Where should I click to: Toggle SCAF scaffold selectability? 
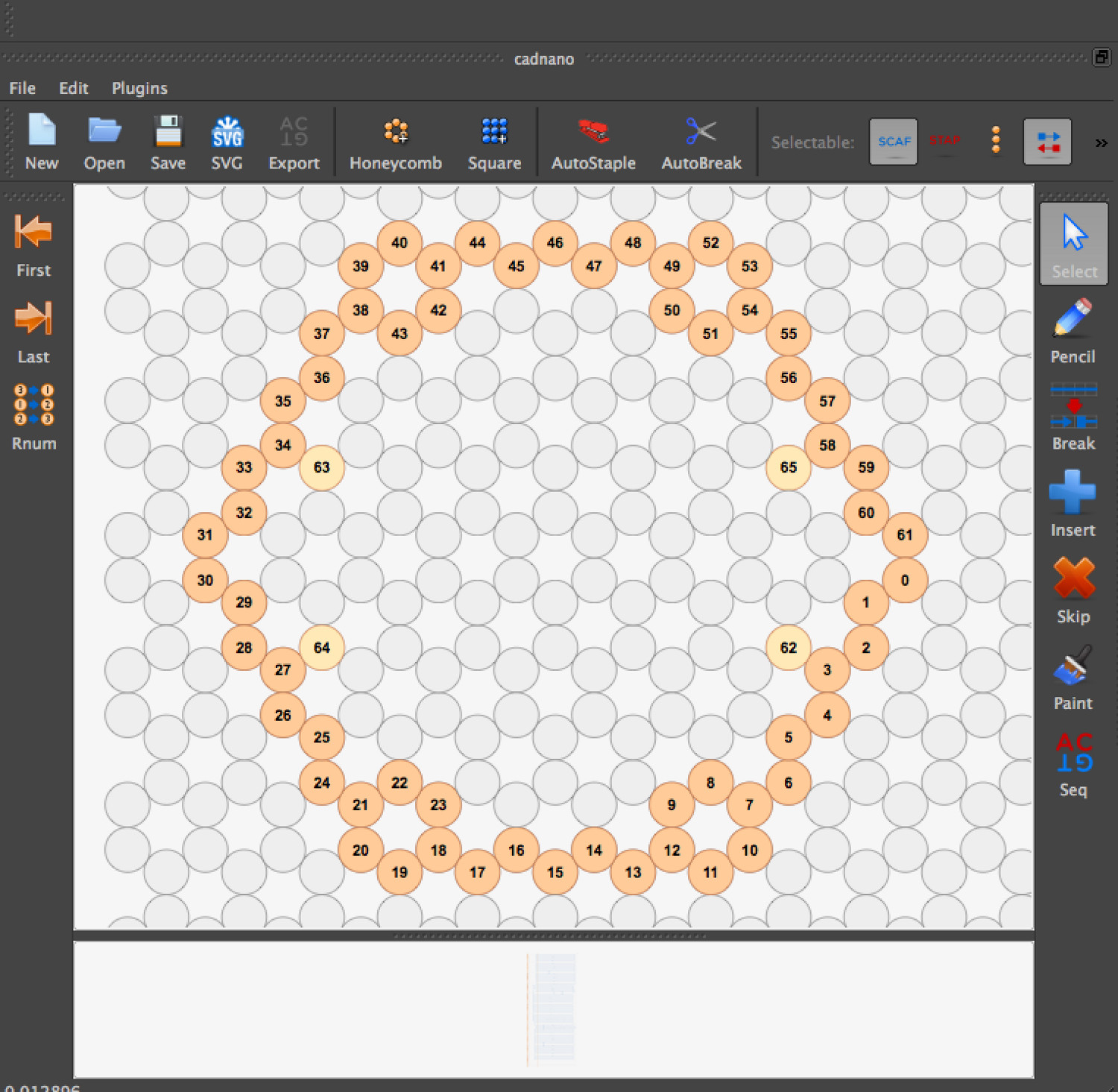893,142
